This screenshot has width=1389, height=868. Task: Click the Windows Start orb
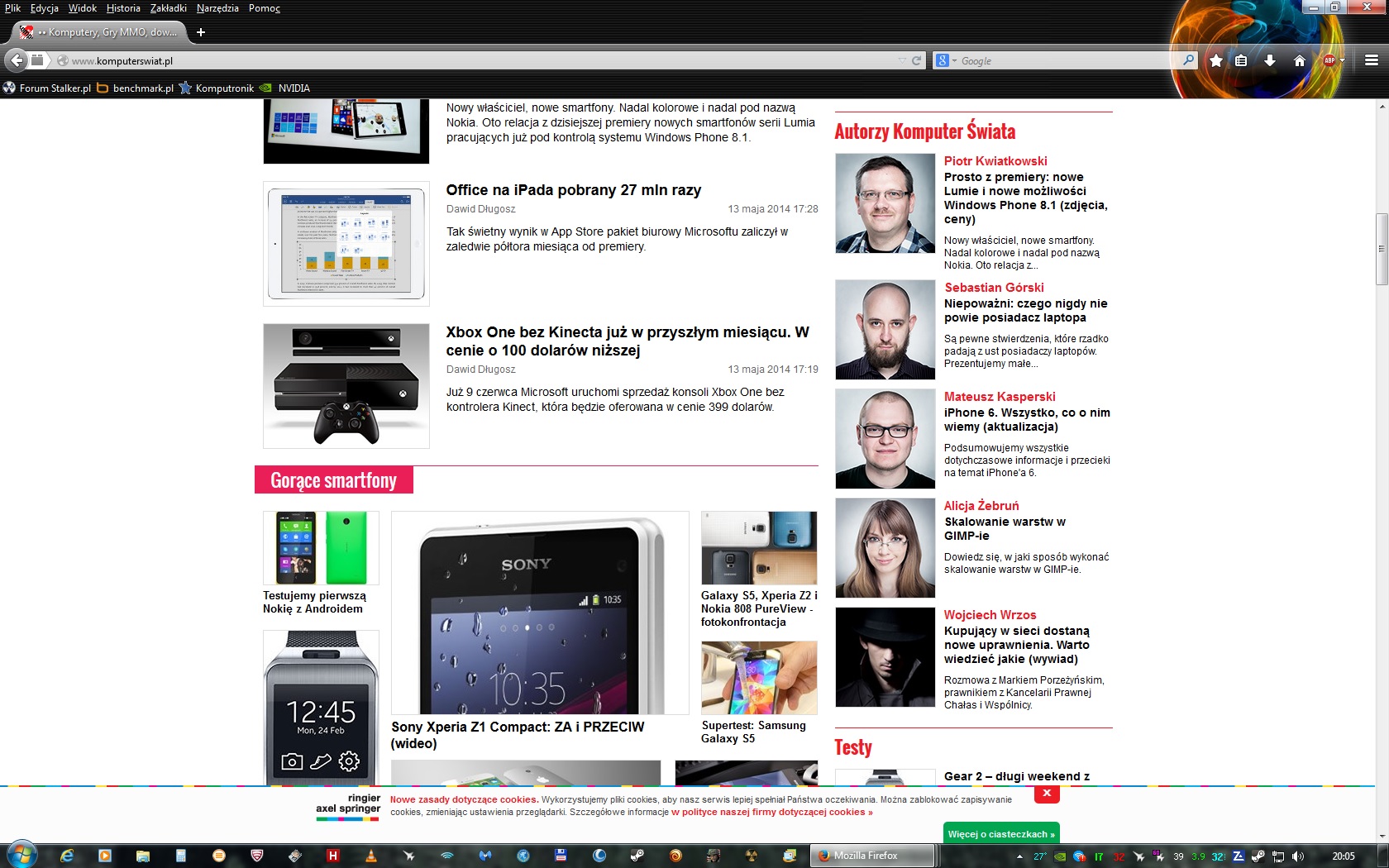click(21, 855)
